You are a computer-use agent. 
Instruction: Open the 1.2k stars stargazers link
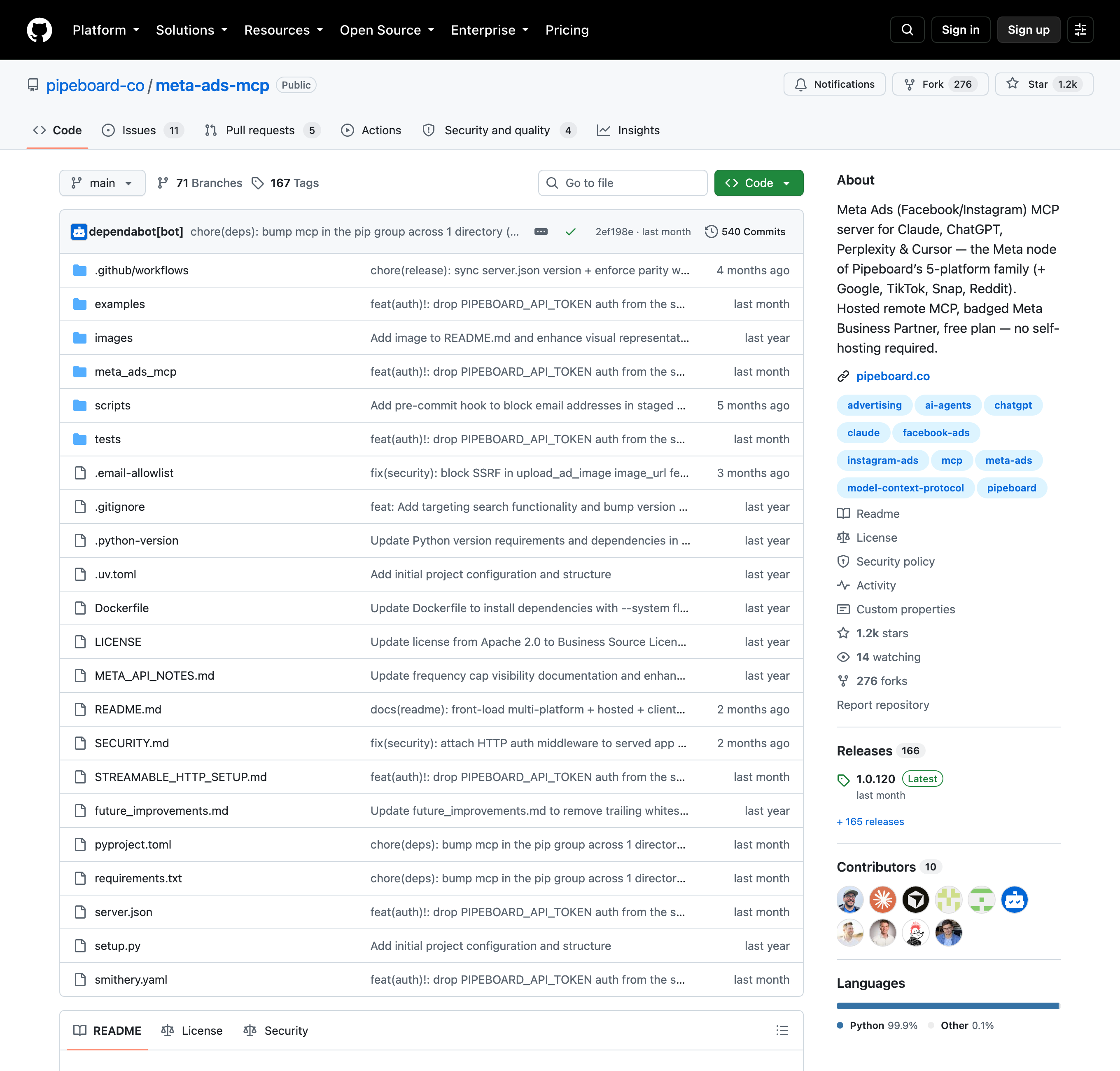873,633
